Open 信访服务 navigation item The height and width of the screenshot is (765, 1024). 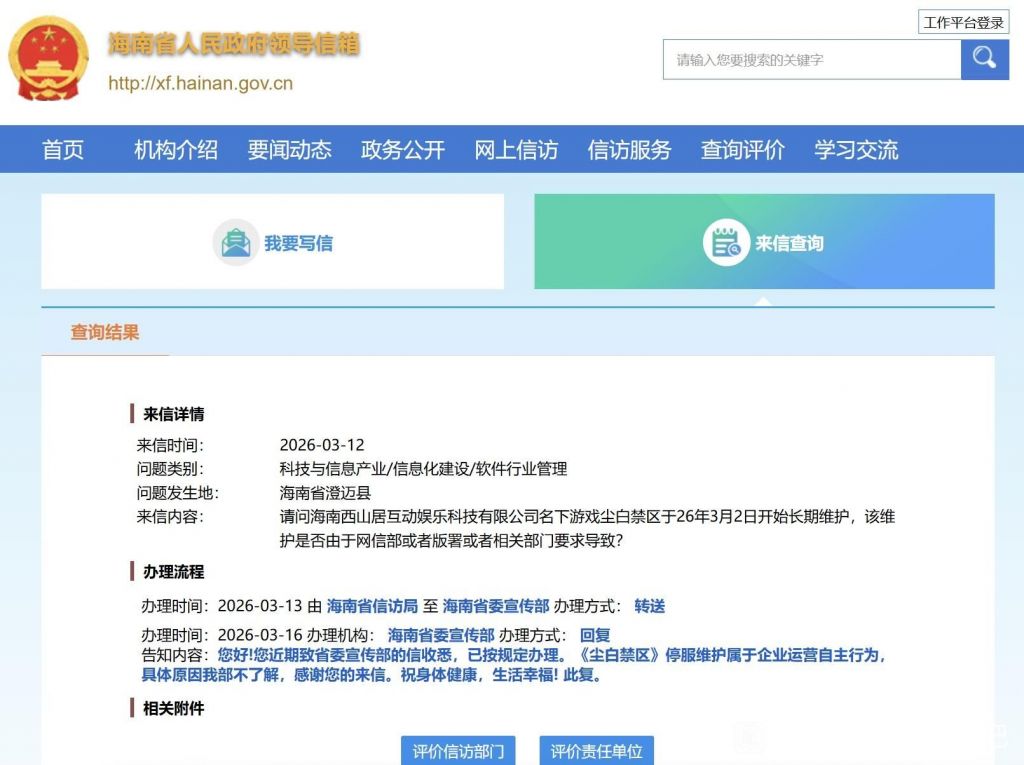pyautogui.click(x=629, y=150)
